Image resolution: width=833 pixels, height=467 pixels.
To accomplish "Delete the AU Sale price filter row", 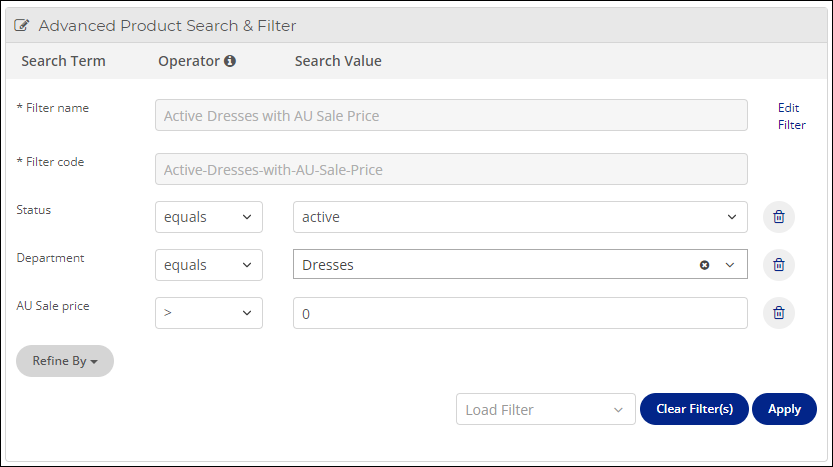I will (x=779, y=313).
